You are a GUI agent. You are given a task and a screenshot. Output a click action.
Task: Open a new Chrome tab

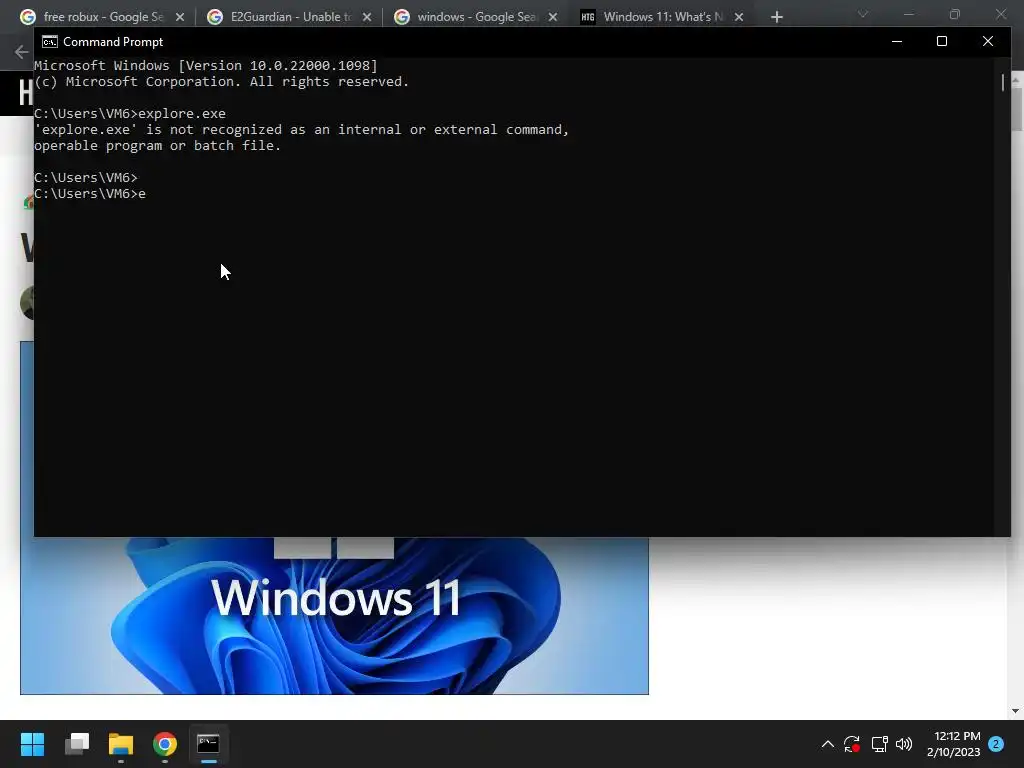[776, 17]
